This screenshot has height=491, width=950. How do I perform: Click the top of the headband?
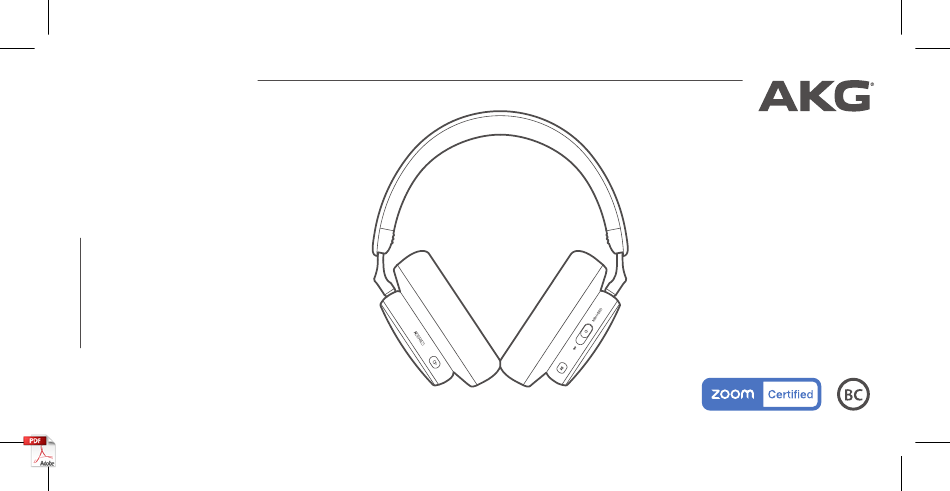point(500,123)
